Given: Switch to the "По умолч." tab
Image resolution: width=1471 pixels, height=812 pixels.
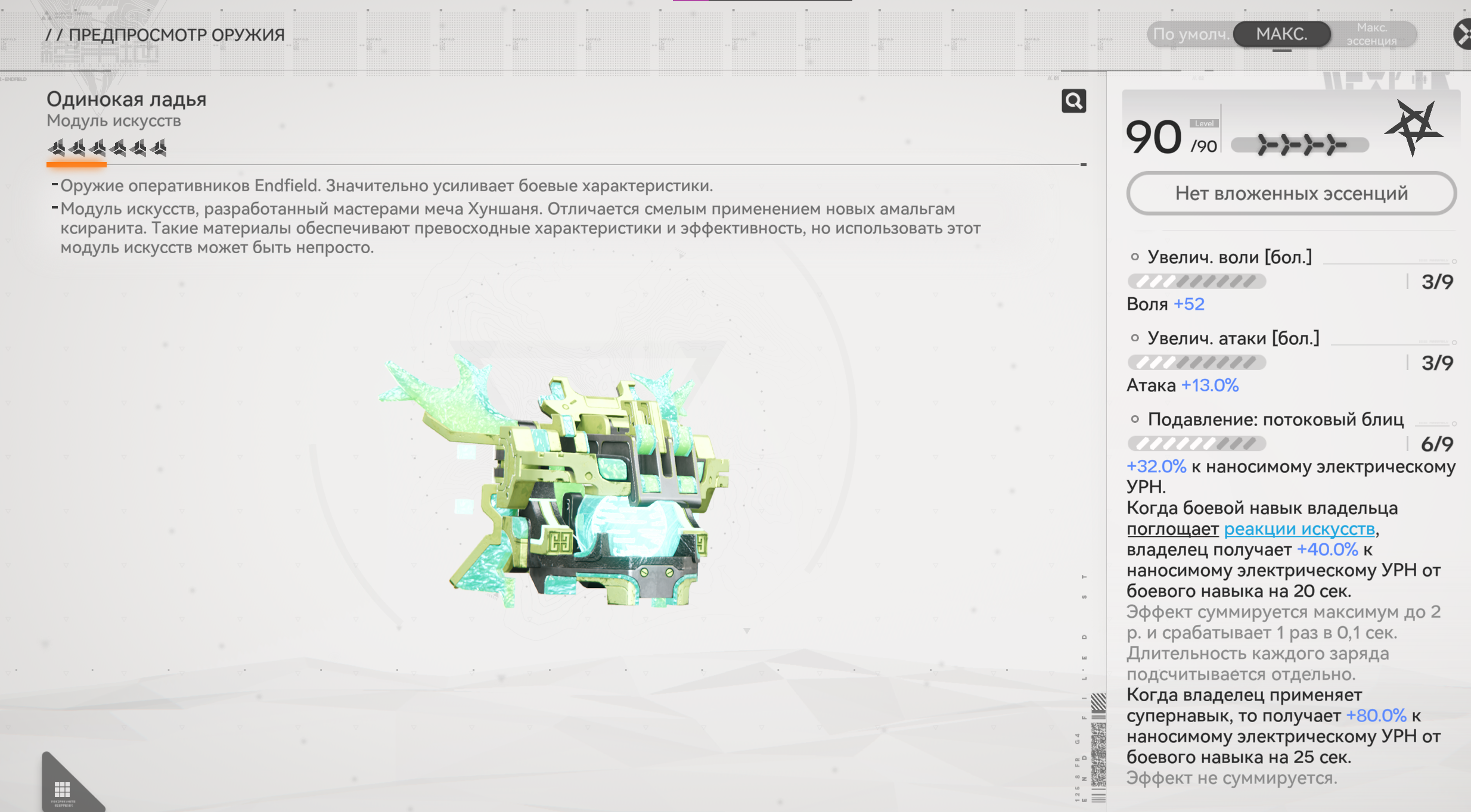Looking at the screenshot, I should click(1191, 34).
